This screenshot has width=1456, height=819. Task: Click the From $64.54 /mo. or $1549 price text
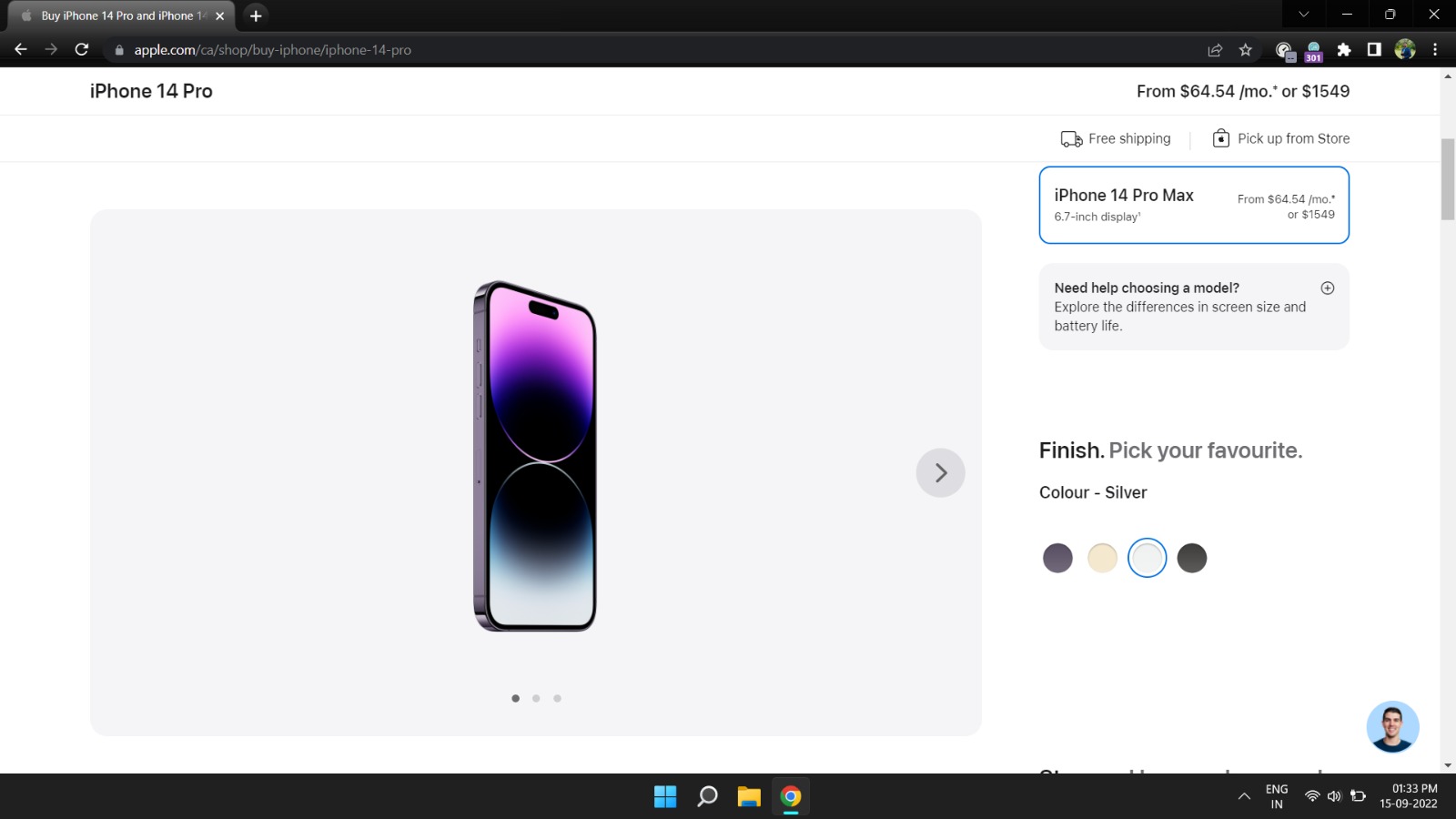[1243, 91]
